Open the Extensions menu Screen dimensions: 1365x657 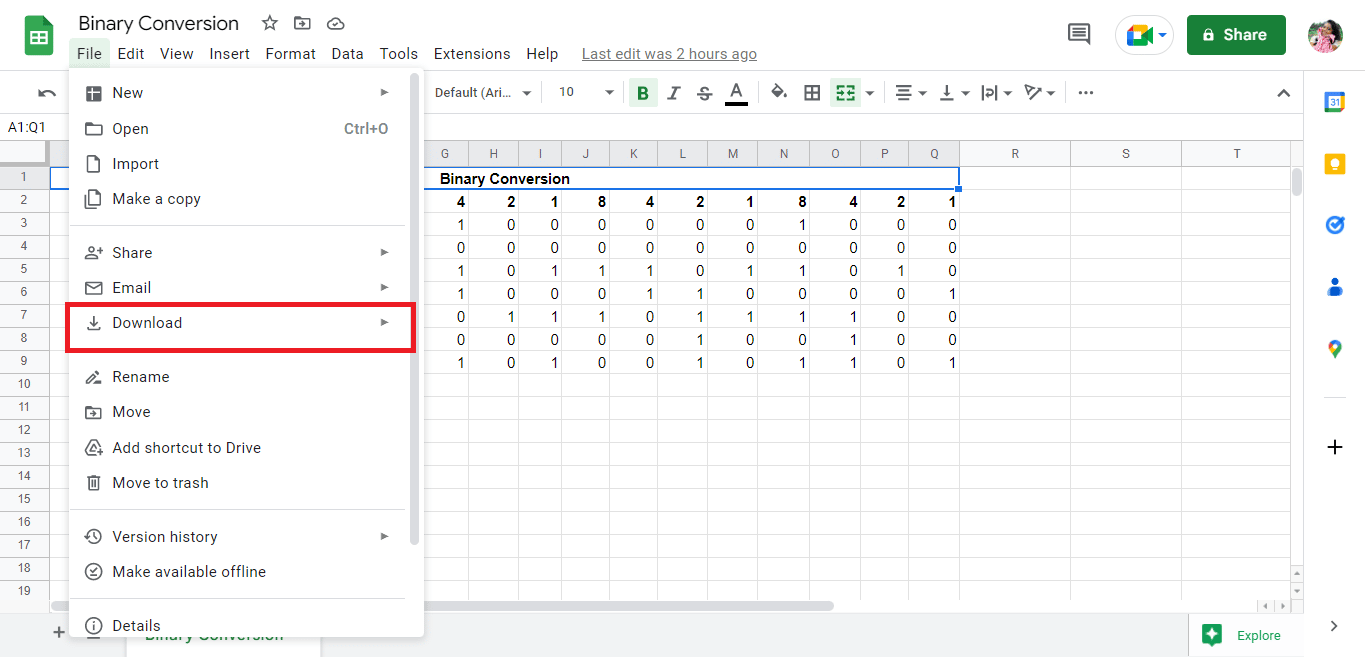(x=472, y=54)
